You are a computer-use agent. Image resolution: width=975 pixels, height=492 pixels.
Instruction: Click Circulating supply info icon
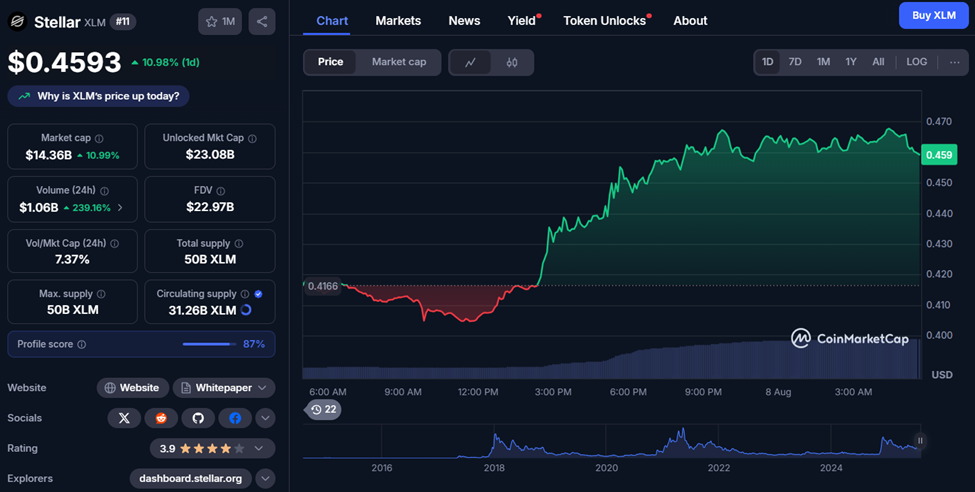(245, 294)
